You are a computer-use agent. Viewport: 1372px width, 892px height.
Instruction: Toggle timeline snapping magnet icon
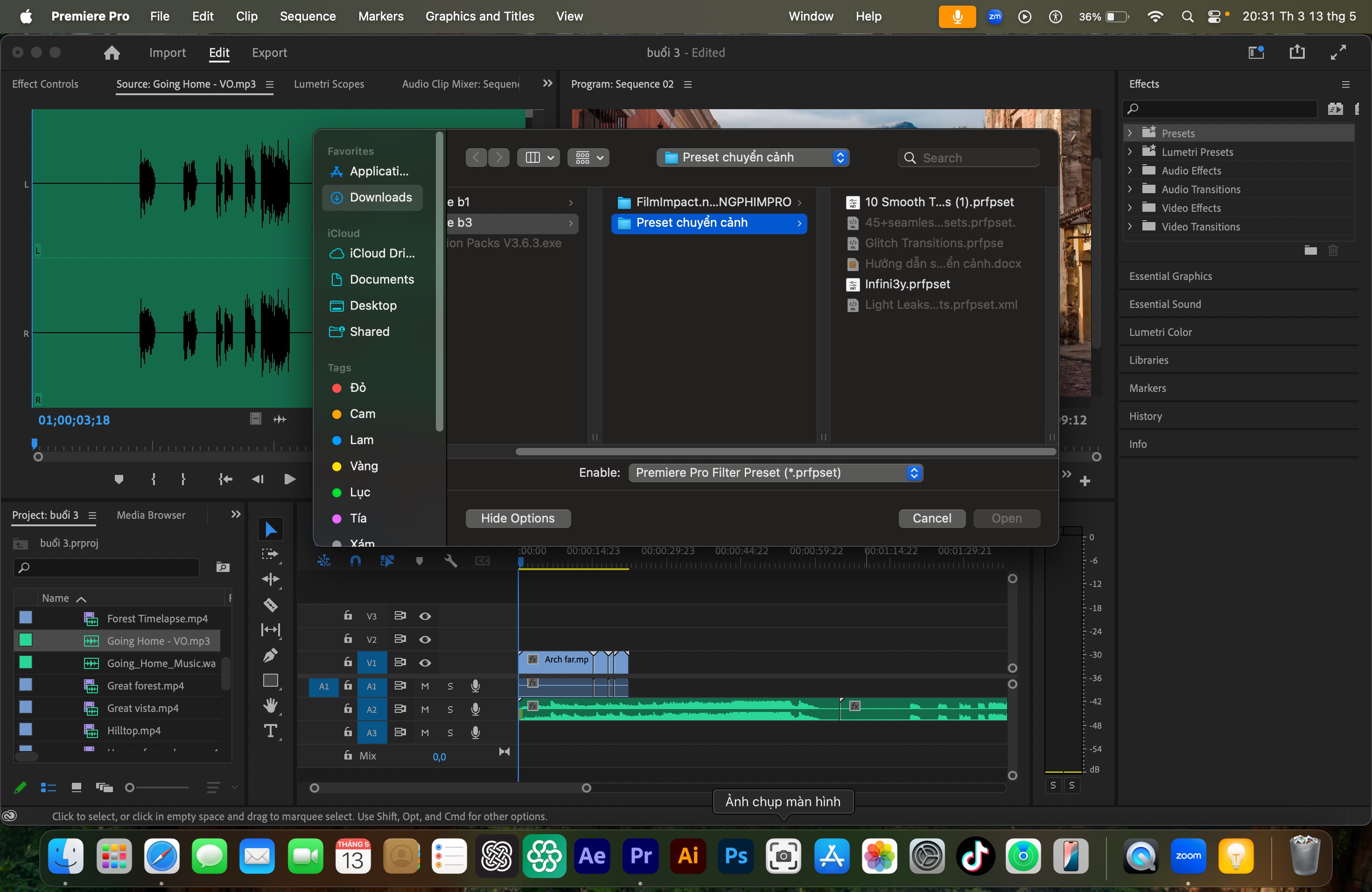coord(355,561)
